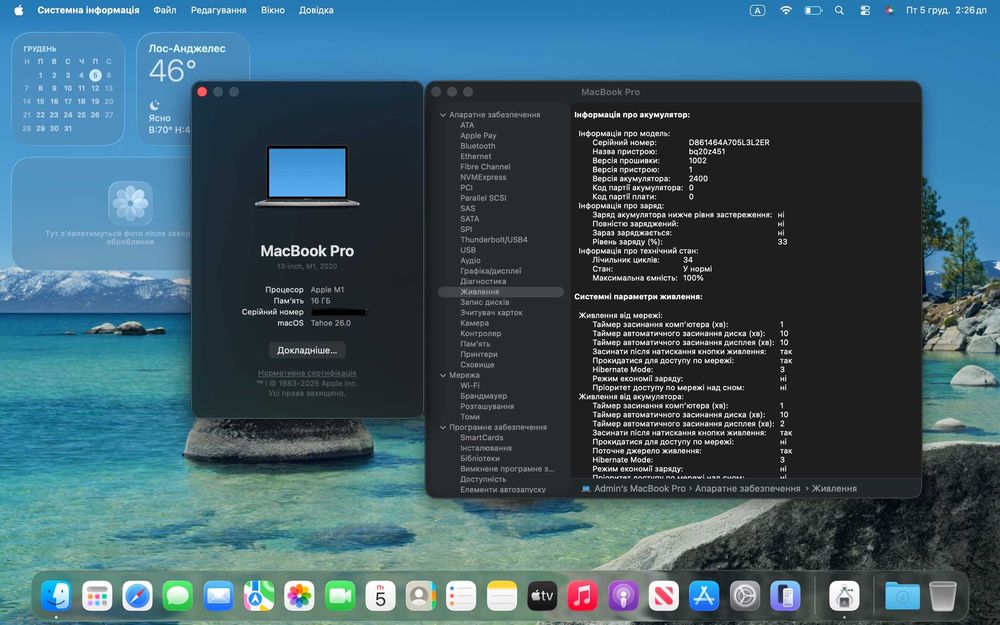The image size is (1000, 625).
Task: Click Spotlight search magnifier in menu bar
Action: pos(839,10)
